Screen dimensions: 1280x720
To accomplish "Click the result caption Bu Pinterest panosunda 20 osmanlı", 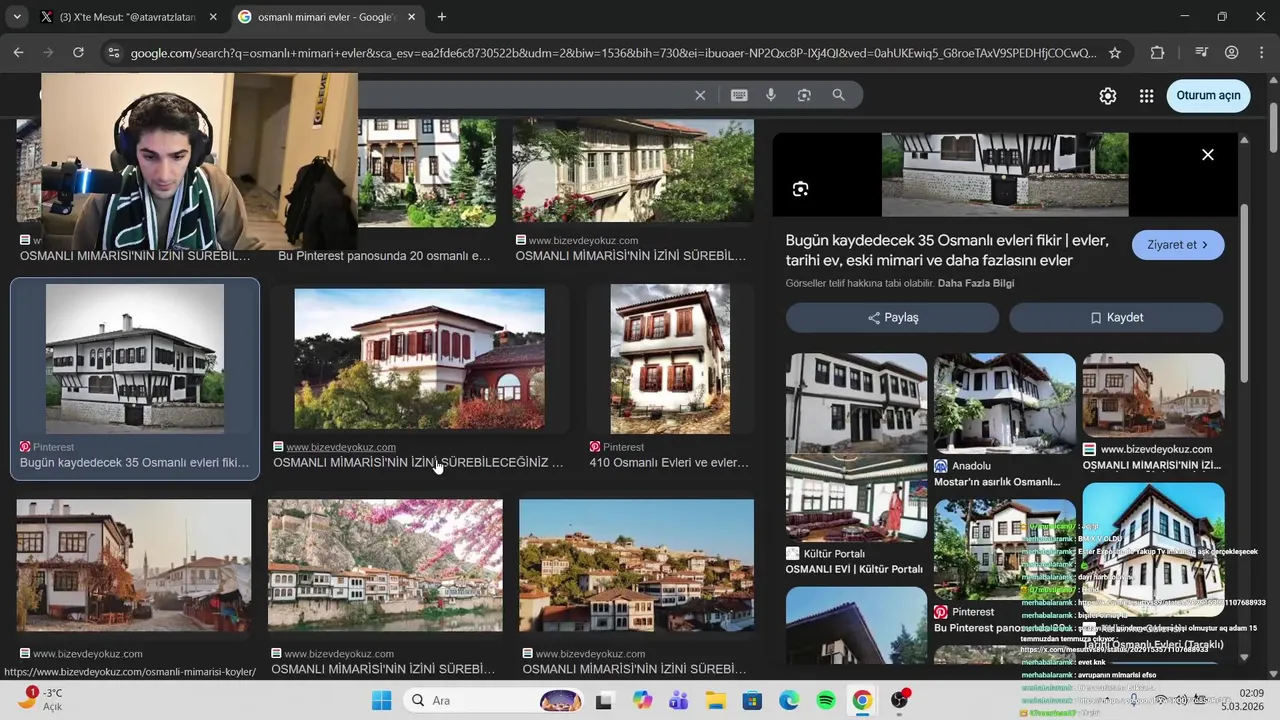I will [x=384, y=256].
